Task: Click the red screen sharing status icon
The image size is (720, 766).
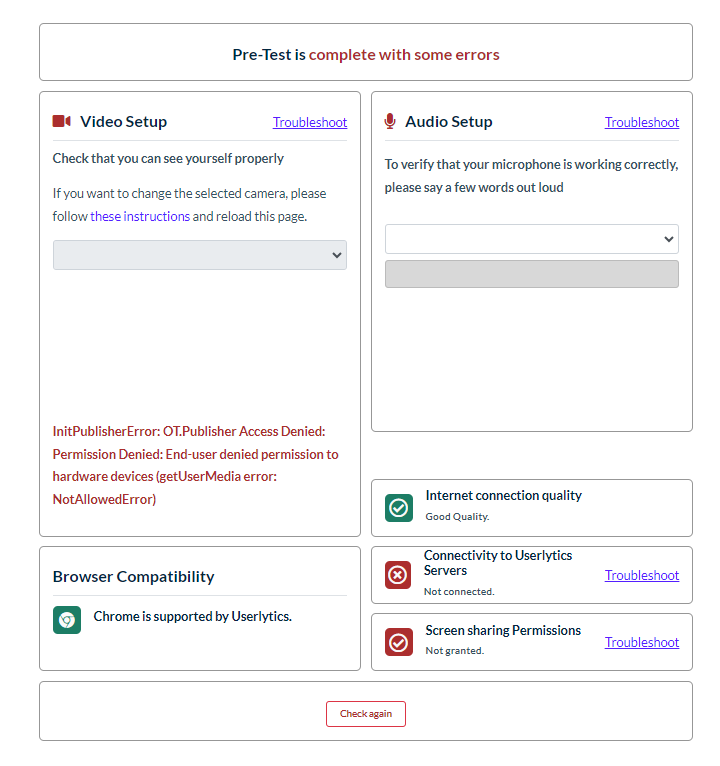Action: click(398, 642)
